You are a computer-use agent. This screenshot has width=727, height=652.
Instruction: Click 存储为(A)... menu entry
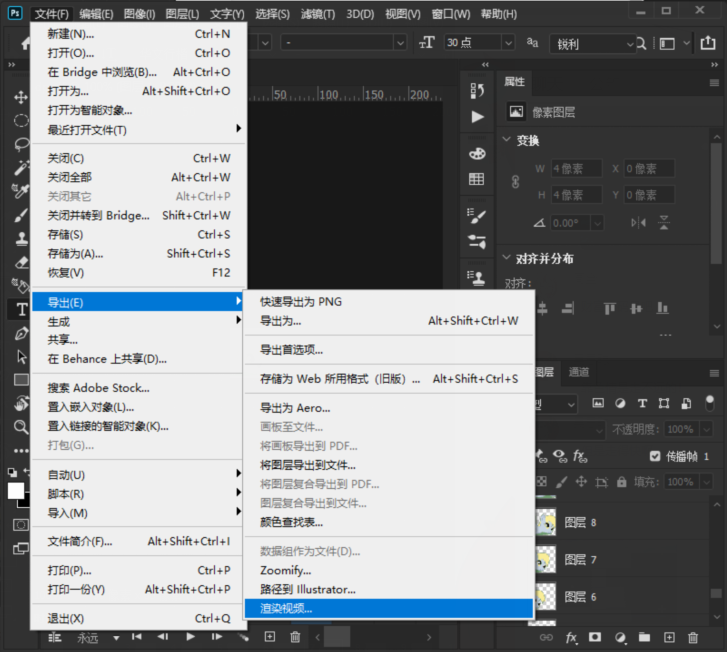[x=138, y=254]
